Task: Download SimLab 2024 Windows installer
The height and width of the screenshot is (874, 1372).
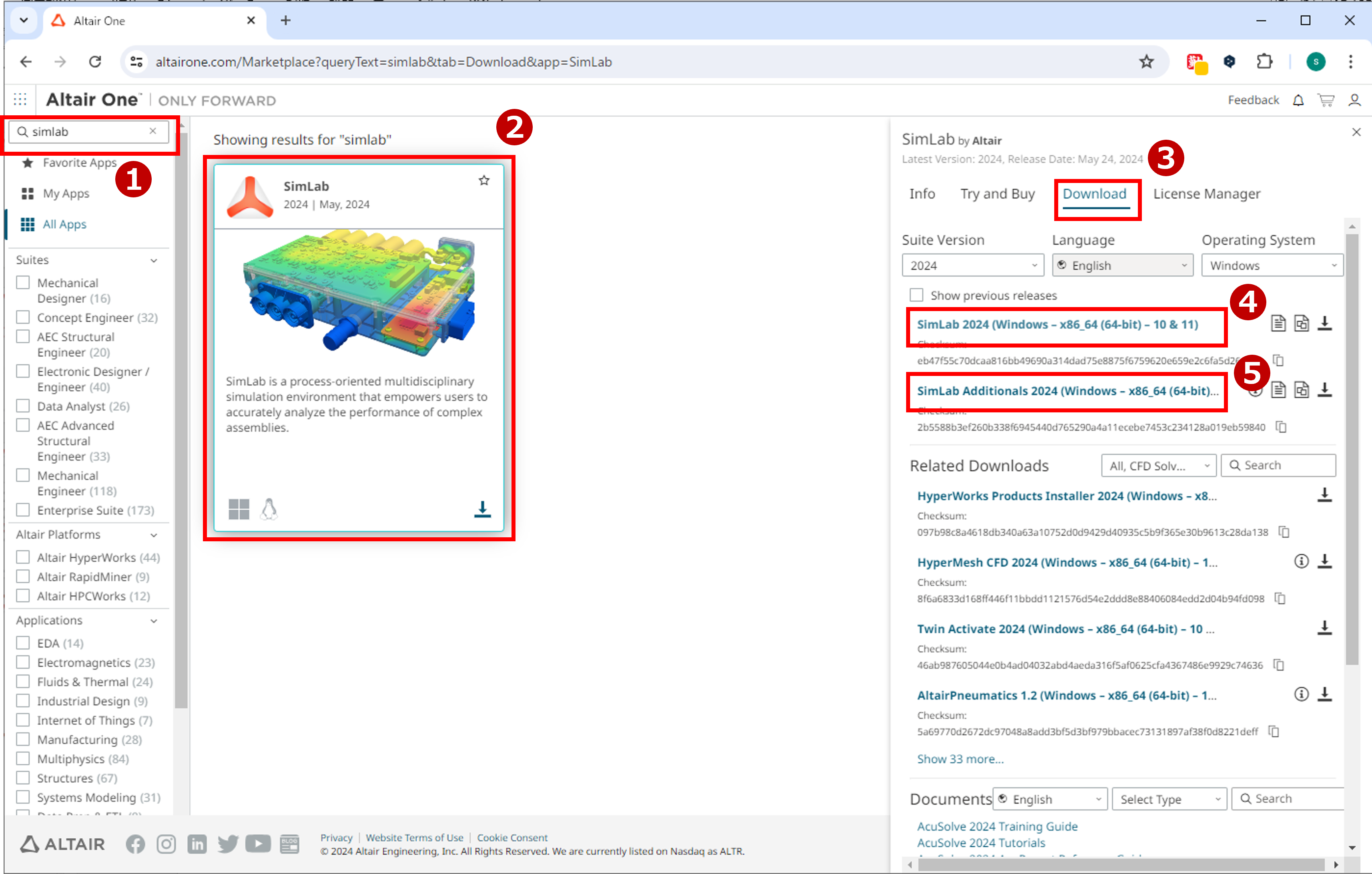Action: (1325, 323)
